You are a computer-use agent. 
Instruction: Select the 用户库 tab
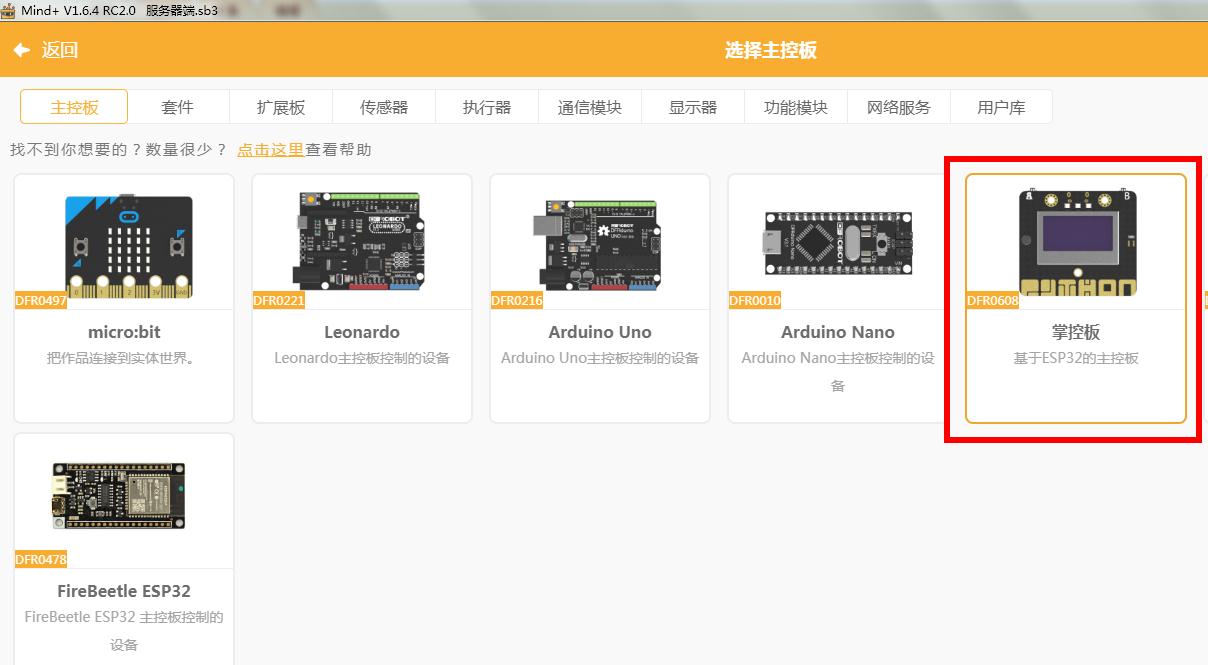(1001, 107)
